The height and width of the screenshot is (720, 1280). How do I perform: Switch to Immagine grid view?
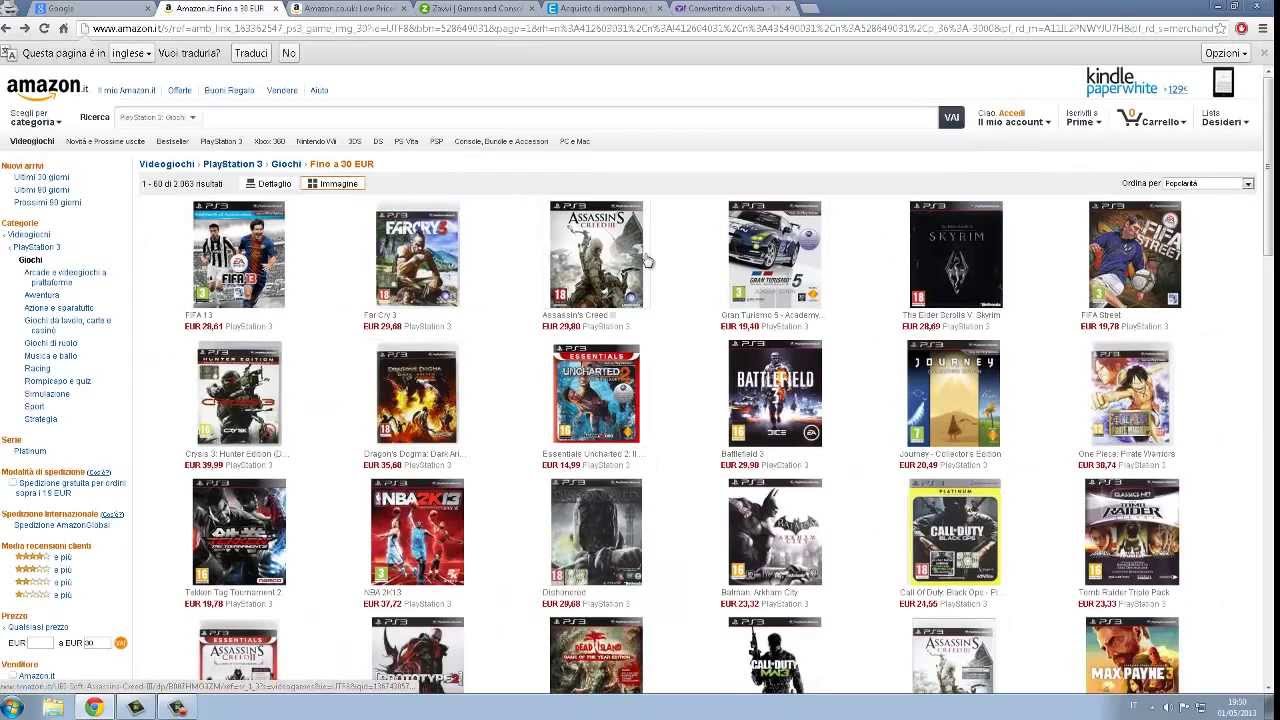pos(333,184)
